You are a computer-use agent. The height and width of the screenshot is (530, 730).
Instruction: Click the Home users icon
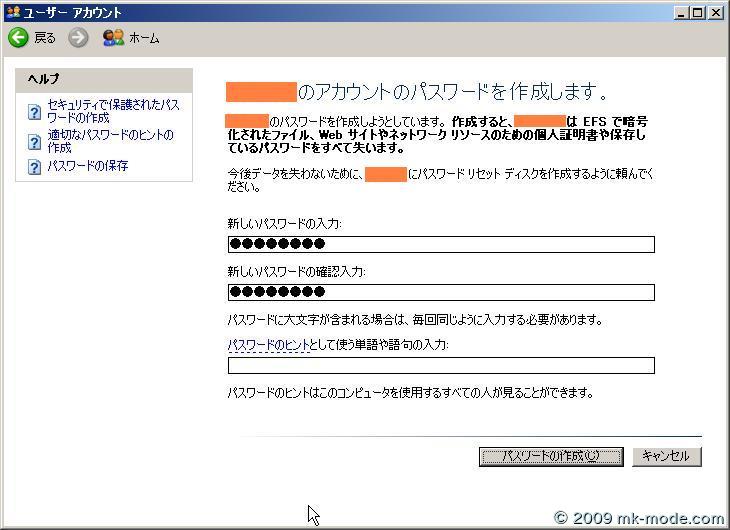[x=113, y=38]
